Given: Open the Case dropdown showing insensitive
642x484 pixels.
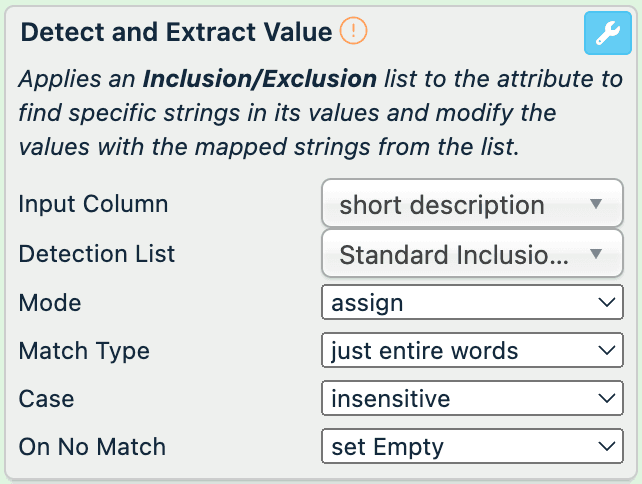Looking at the screenshot, I should click(472, 399).
